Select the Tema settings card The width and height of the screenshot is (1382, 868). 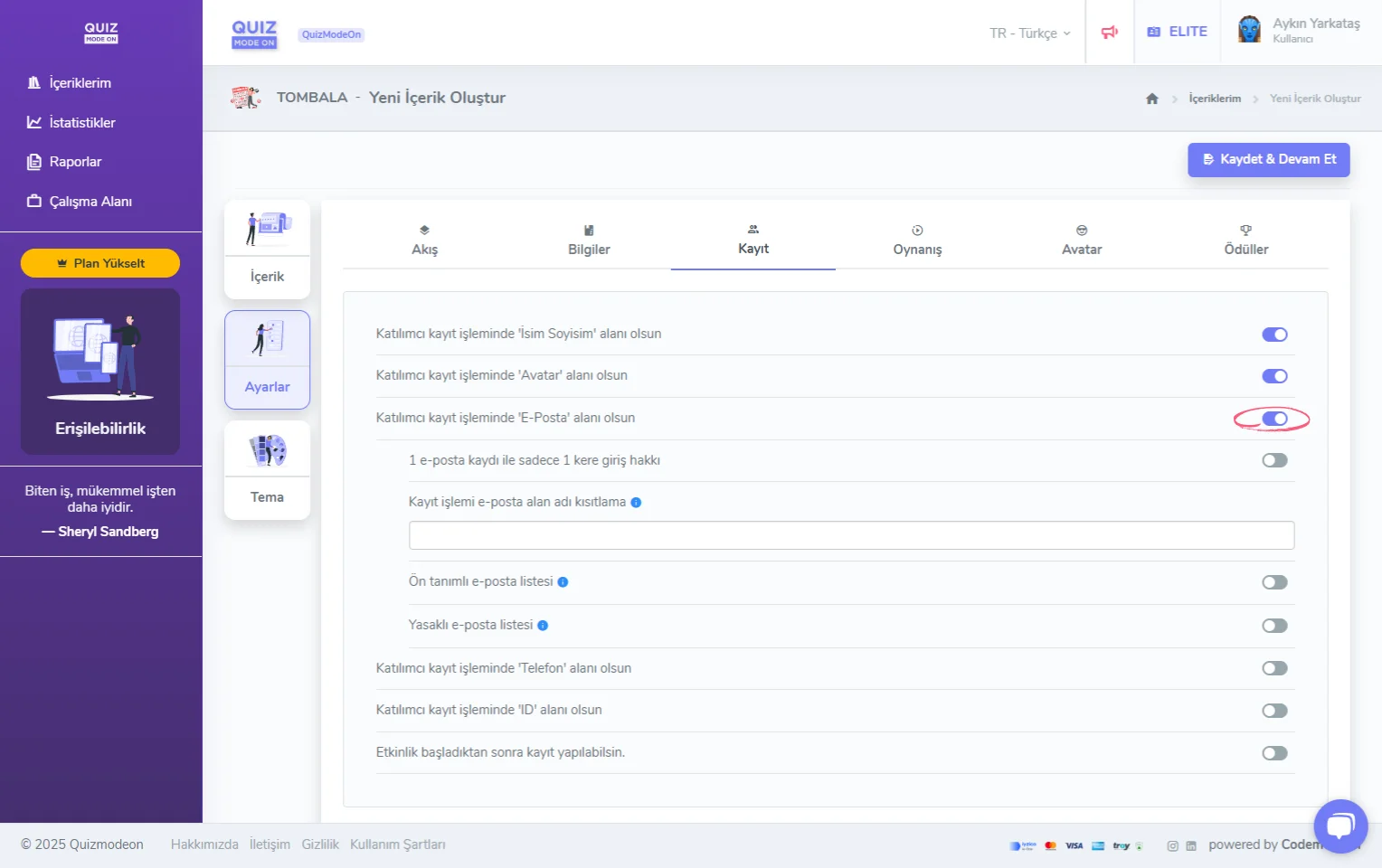pyautogui.click(x=267, y=470)
